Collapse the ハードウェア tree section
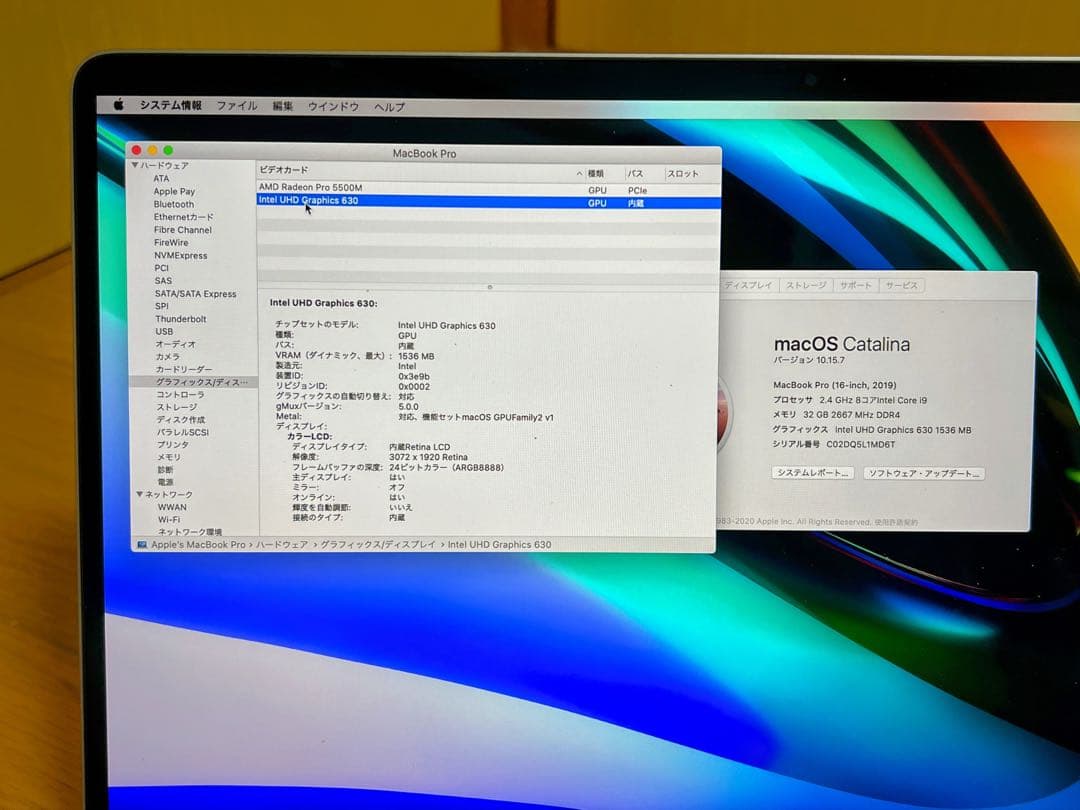This screenshot has height=810, width=1080. (x=135, y=165)
